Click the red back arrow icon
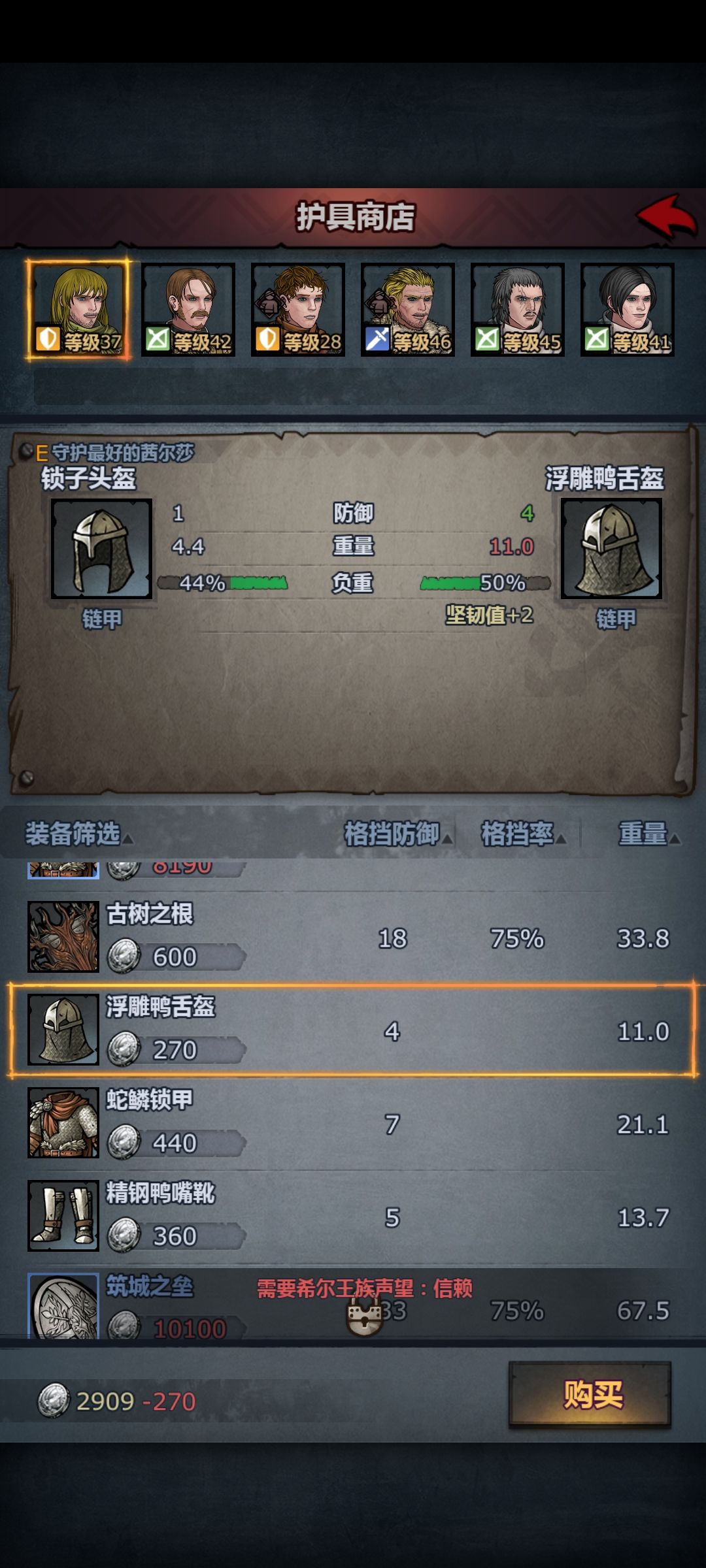Viewport: 706px width, 1568px height. point(667,216)
